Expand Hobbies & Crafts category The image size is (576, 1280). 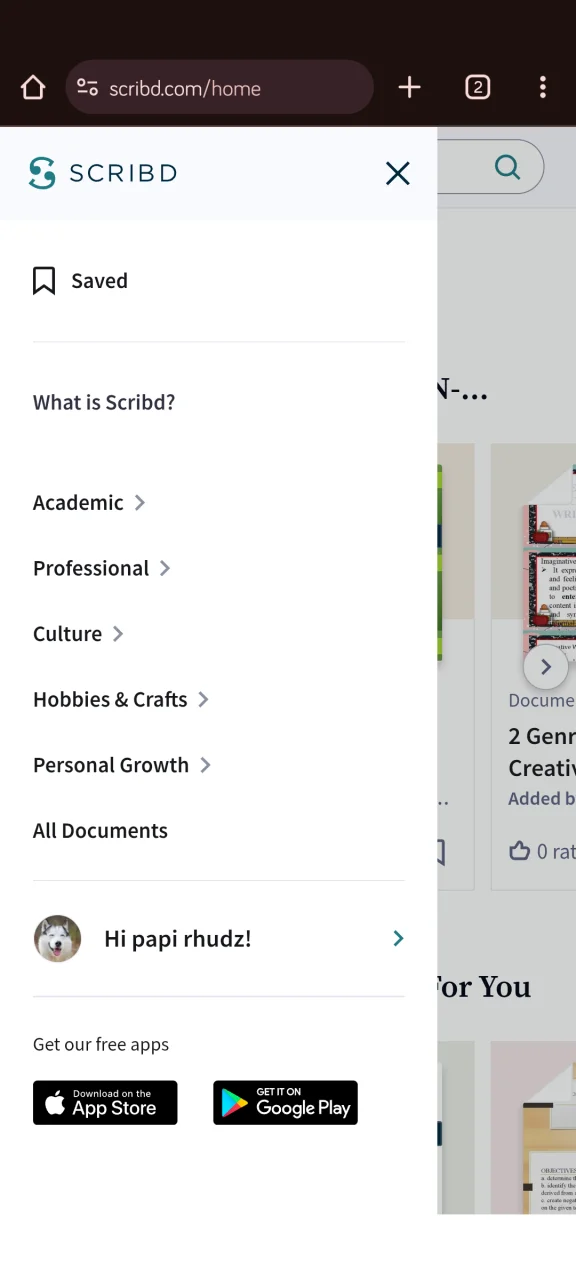[x=121, y=700]
